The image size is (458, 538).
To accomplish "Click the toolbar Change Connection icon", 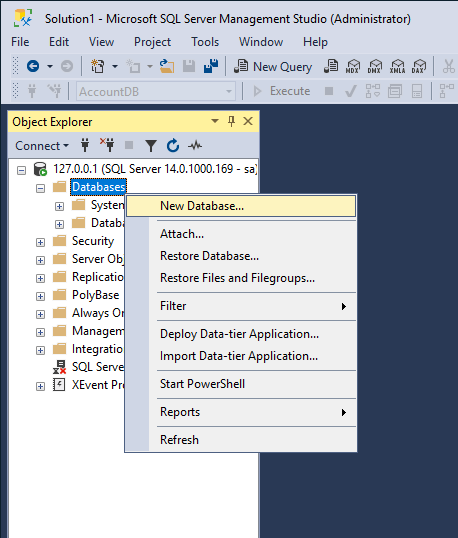I will click(x=54, y=91).
